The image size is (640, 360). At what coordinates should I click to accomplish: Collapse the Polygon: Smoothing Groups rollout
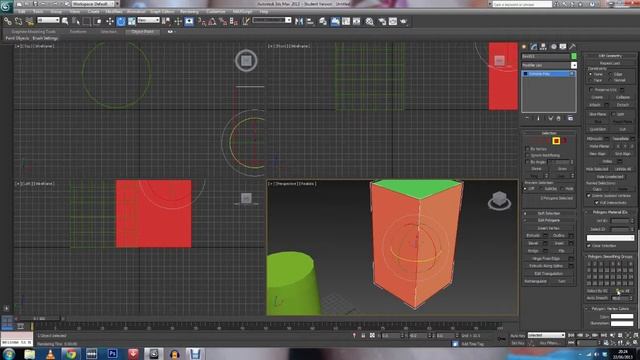point(610,257)
